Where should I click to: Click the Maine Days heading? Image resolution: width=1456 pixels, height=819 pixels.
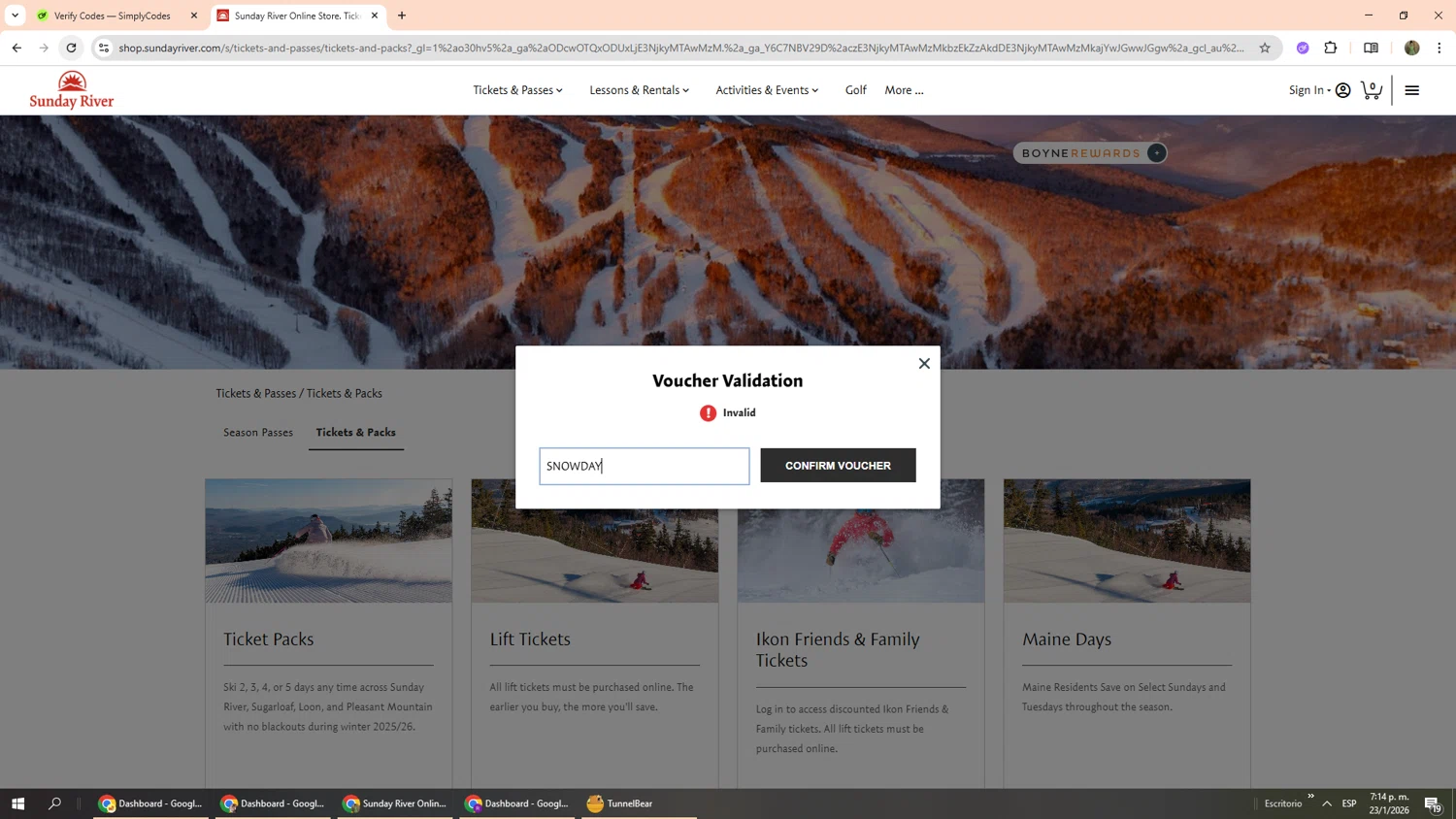pyautogui.click(x=1067, y=639)
